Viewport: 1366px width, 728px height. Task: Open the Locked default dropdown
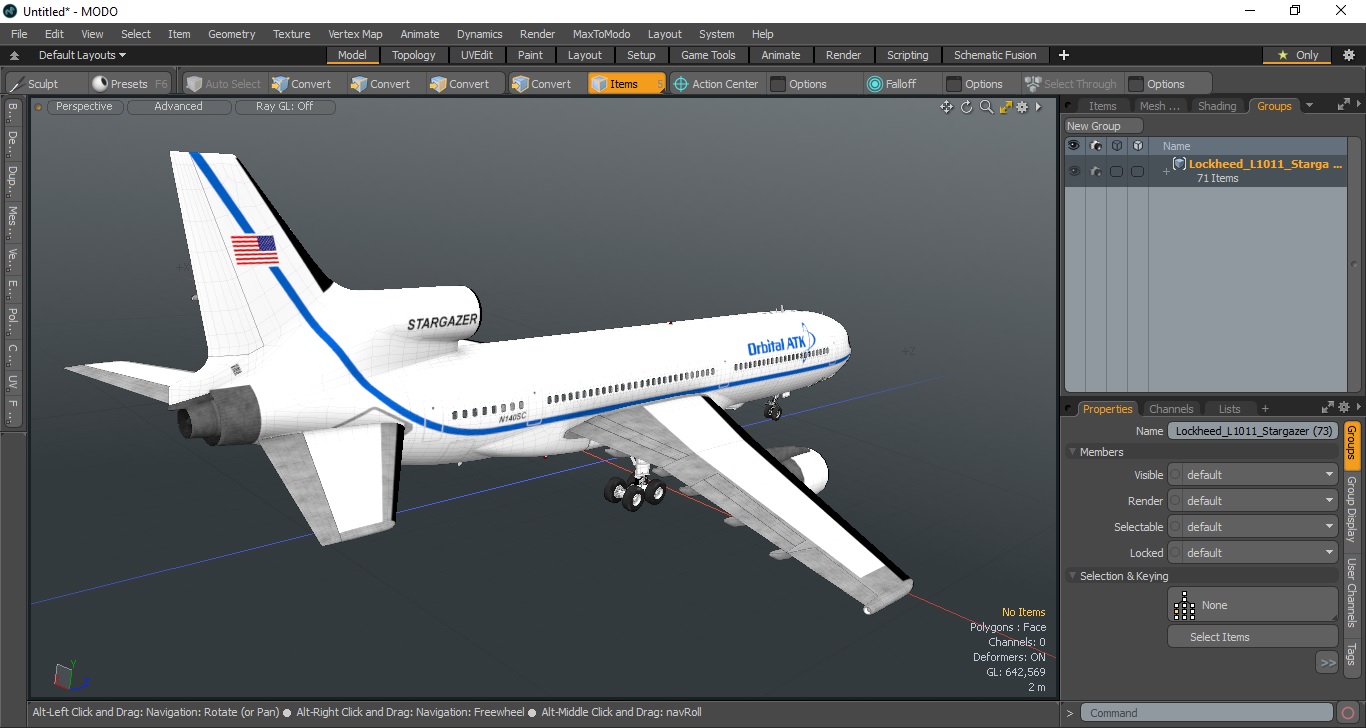(1259, 553)
